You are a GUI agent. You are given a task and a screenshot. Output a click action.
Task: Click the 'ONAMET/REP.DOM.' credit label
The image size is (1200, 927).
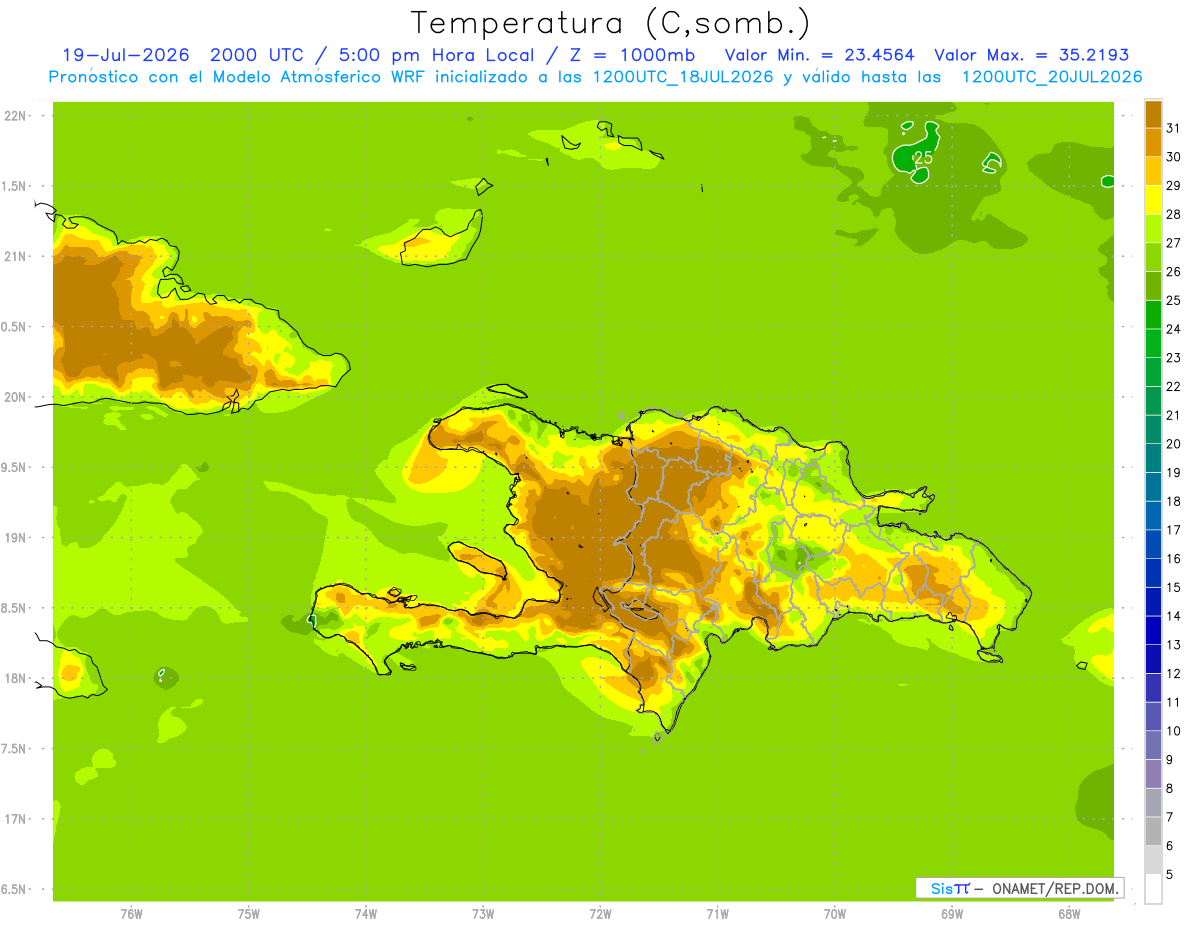tap(1055, 888)
